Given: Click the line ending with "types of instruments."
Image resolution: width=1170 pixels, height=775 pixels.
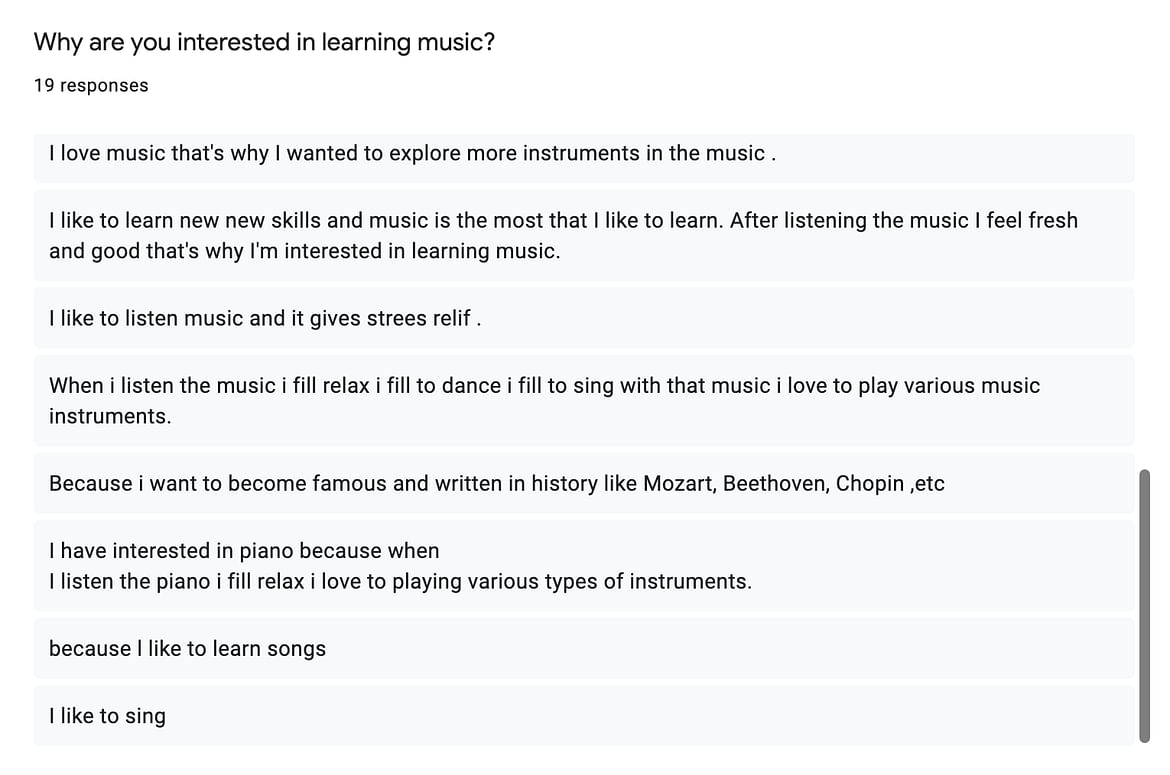Looking at the screenshot, I should click(x=401, y=581).
